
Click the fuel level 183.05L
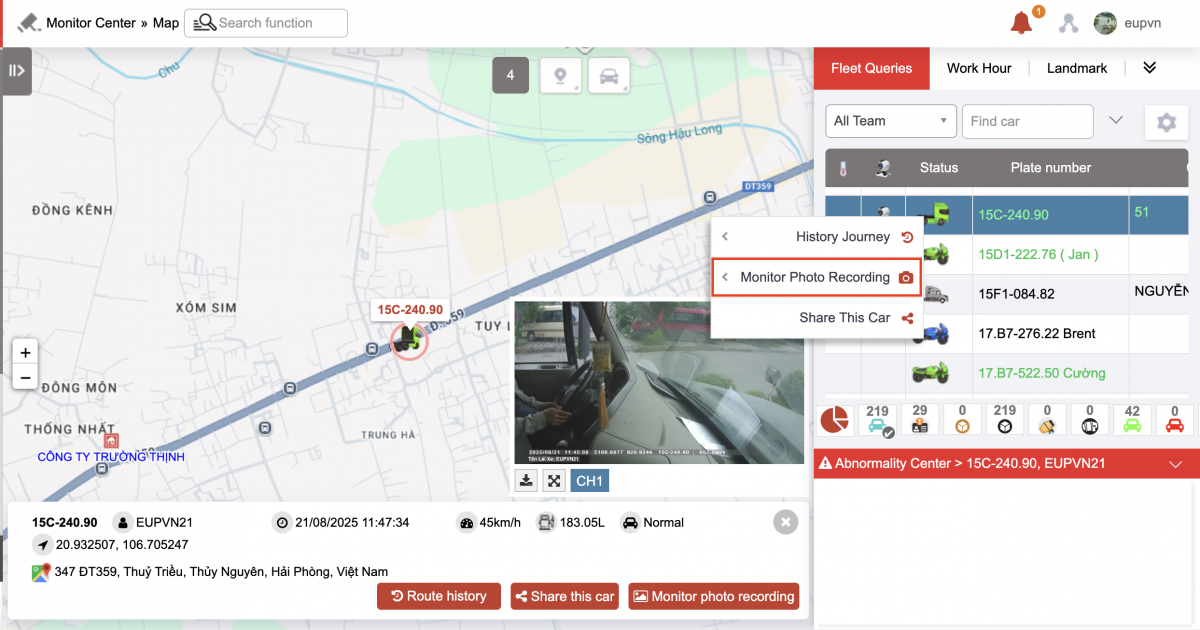(583, 522)
